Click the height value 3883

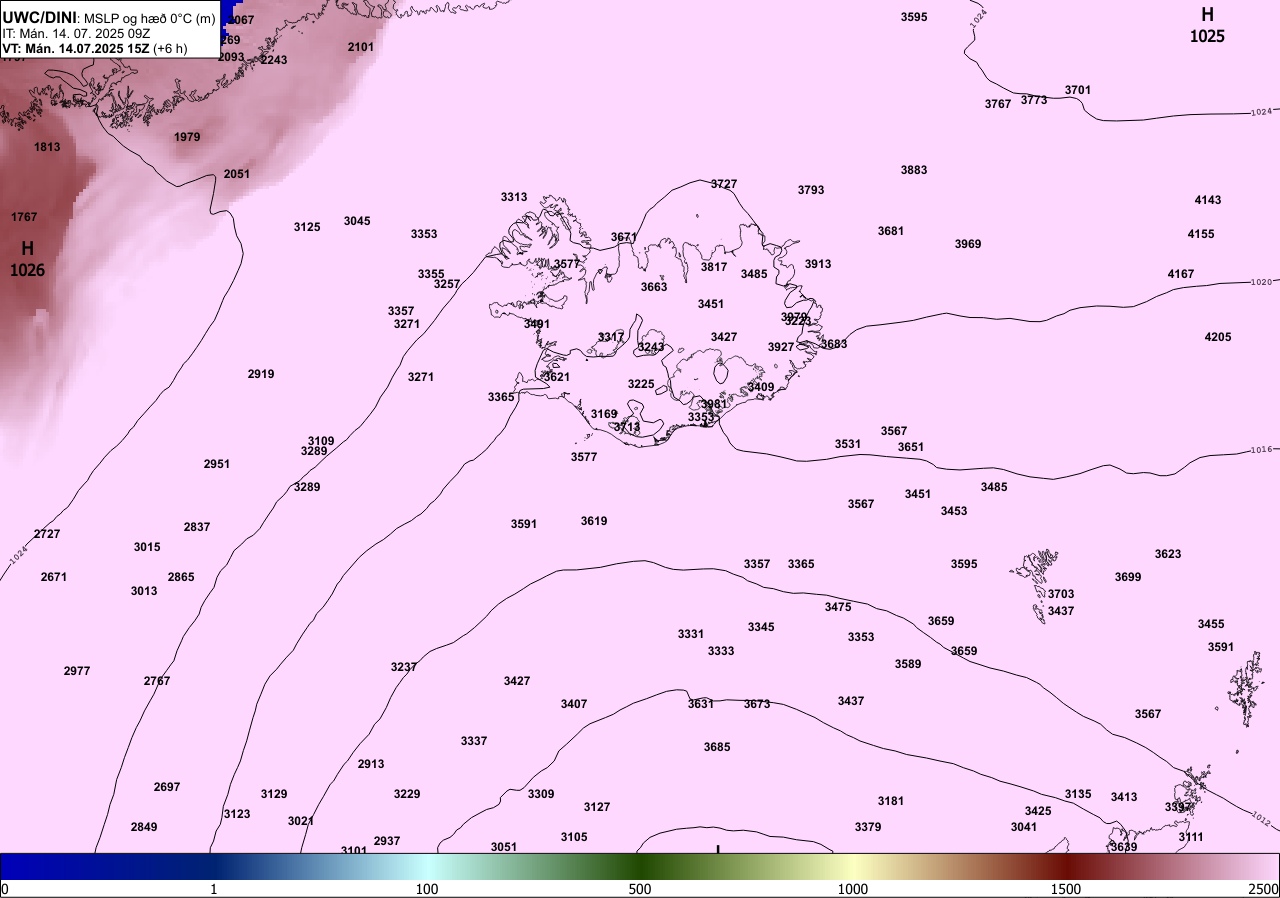tap(914, 170)
